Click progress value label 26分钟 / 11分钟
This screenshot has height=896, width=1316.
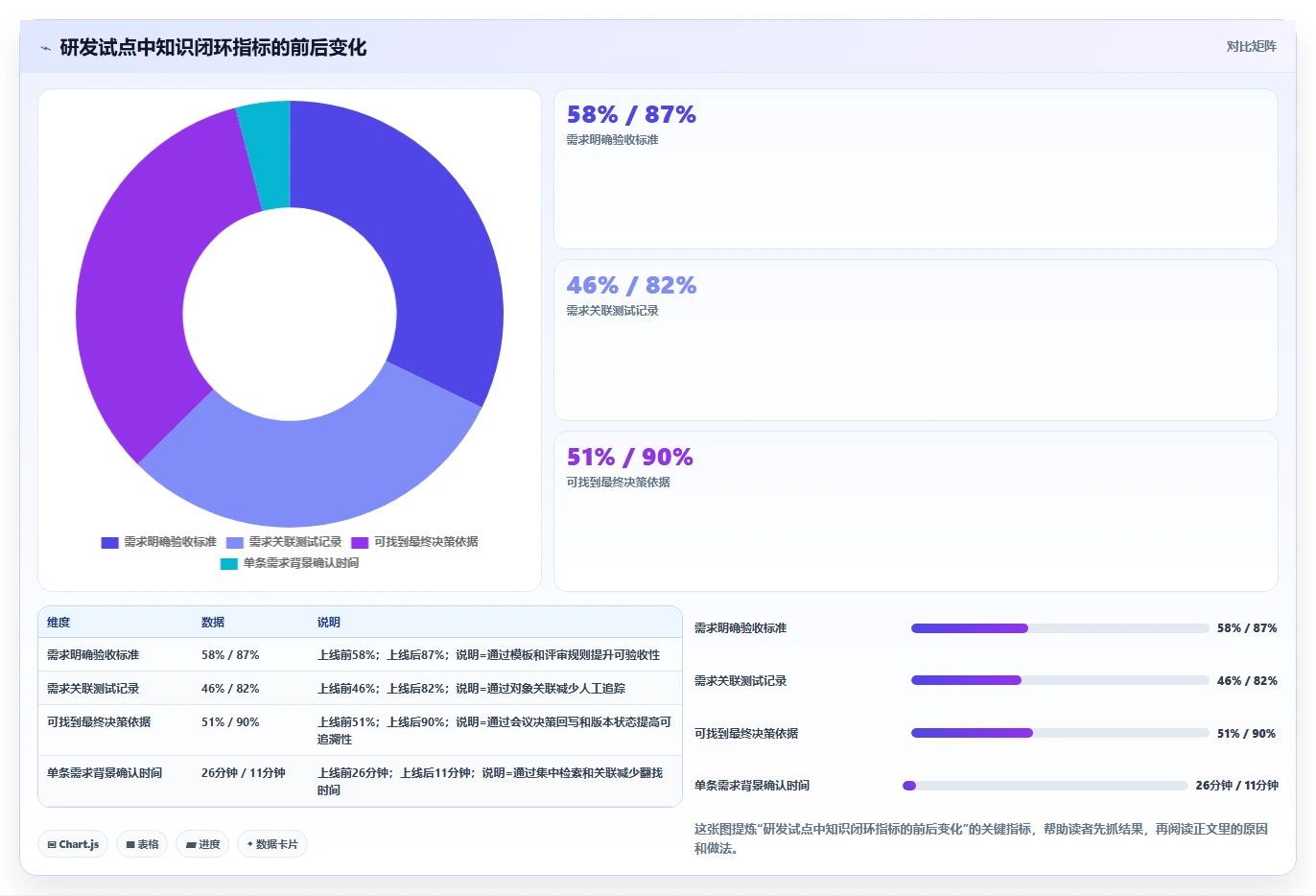click(x=1236, y=786)
